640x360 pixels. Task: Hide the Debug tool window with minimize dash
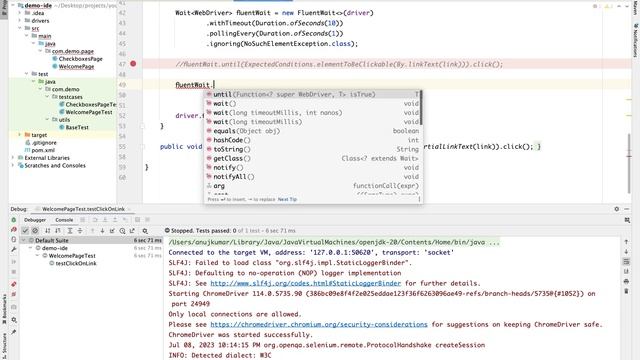pyautogui.click(x=627, y=209)
